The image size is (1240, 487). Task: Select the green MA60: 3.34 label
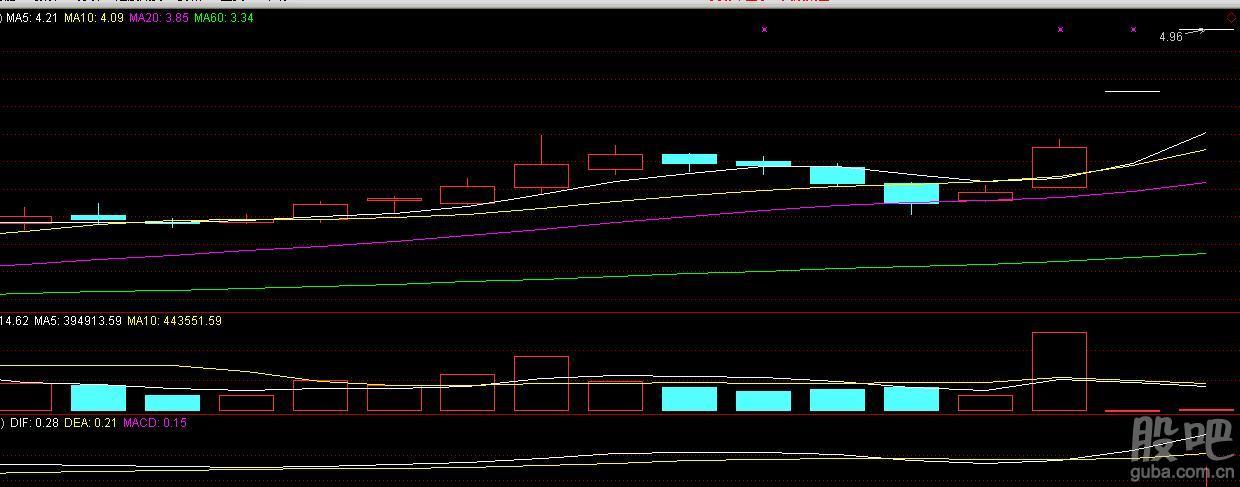223,18
